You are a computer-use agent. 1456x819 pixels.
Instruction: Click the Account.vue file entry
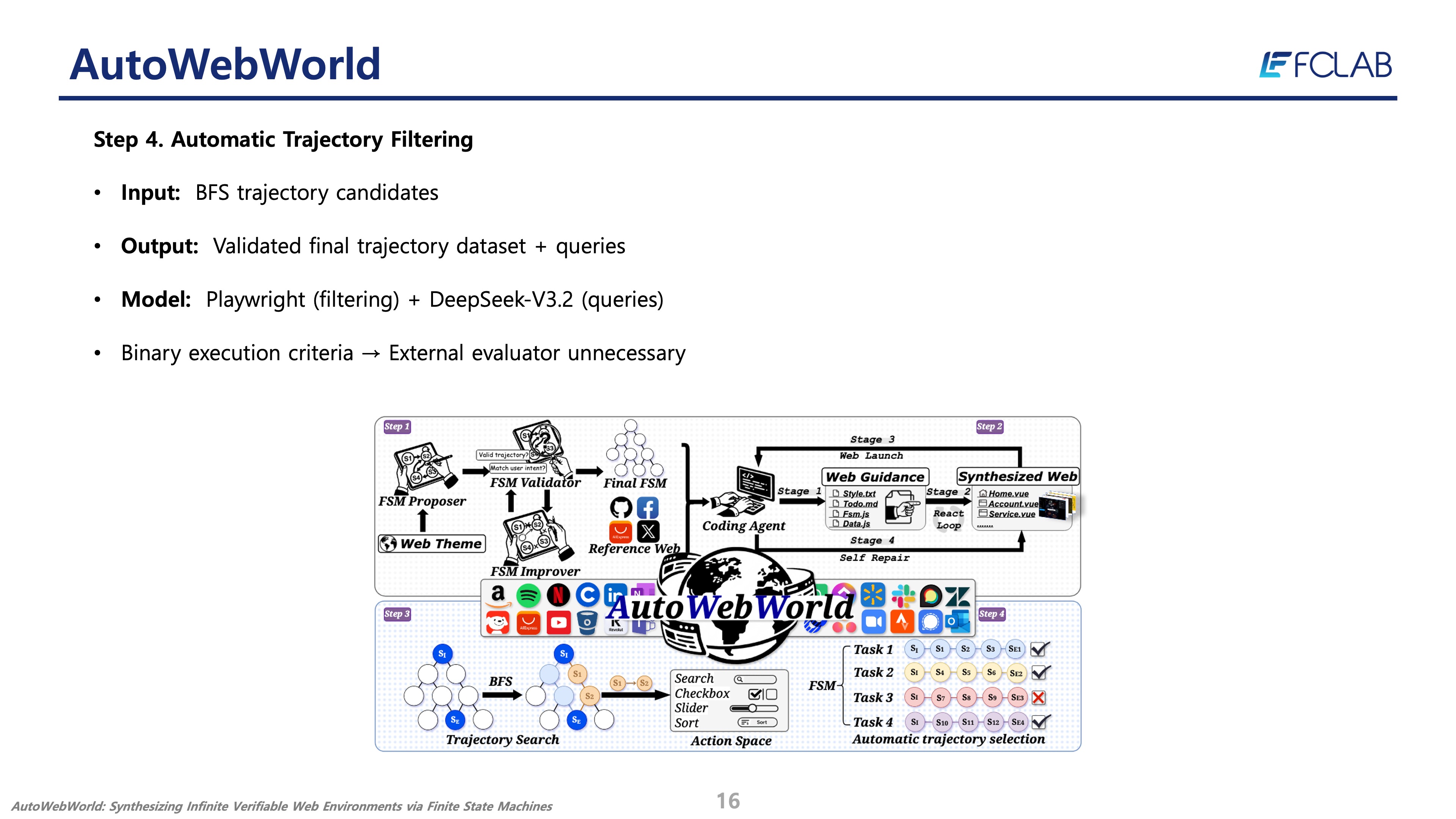tap(1008, 504)
